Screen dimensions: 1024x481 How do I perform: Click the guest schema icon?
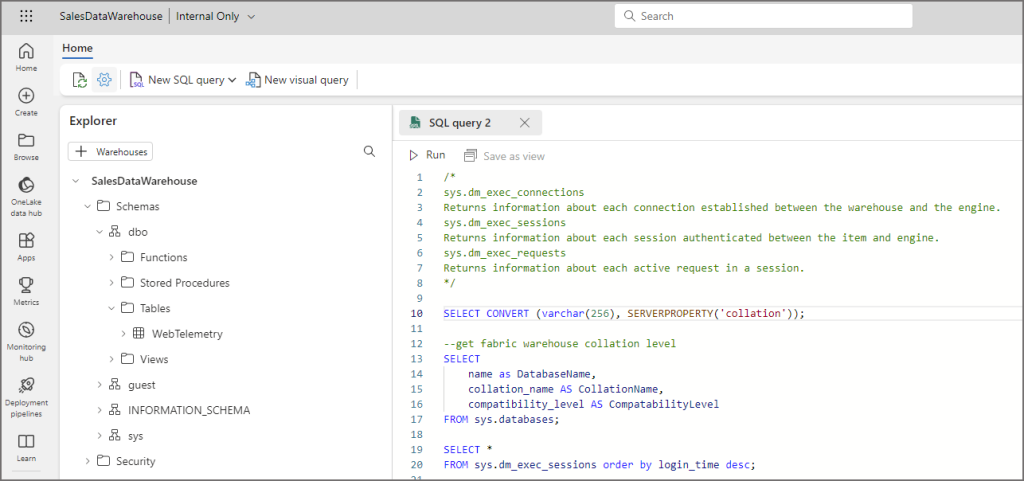(114, 384)
